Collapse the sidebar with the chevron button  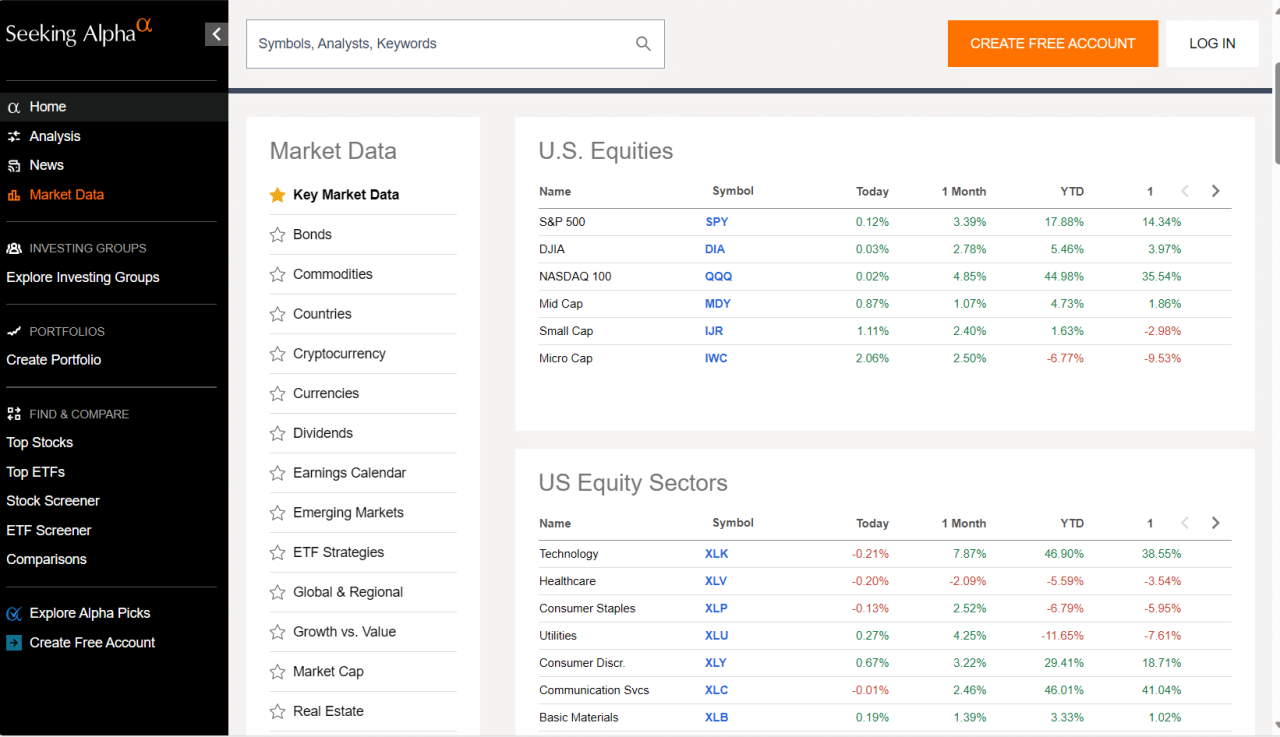pyautogui.click(x=216, y=34)
